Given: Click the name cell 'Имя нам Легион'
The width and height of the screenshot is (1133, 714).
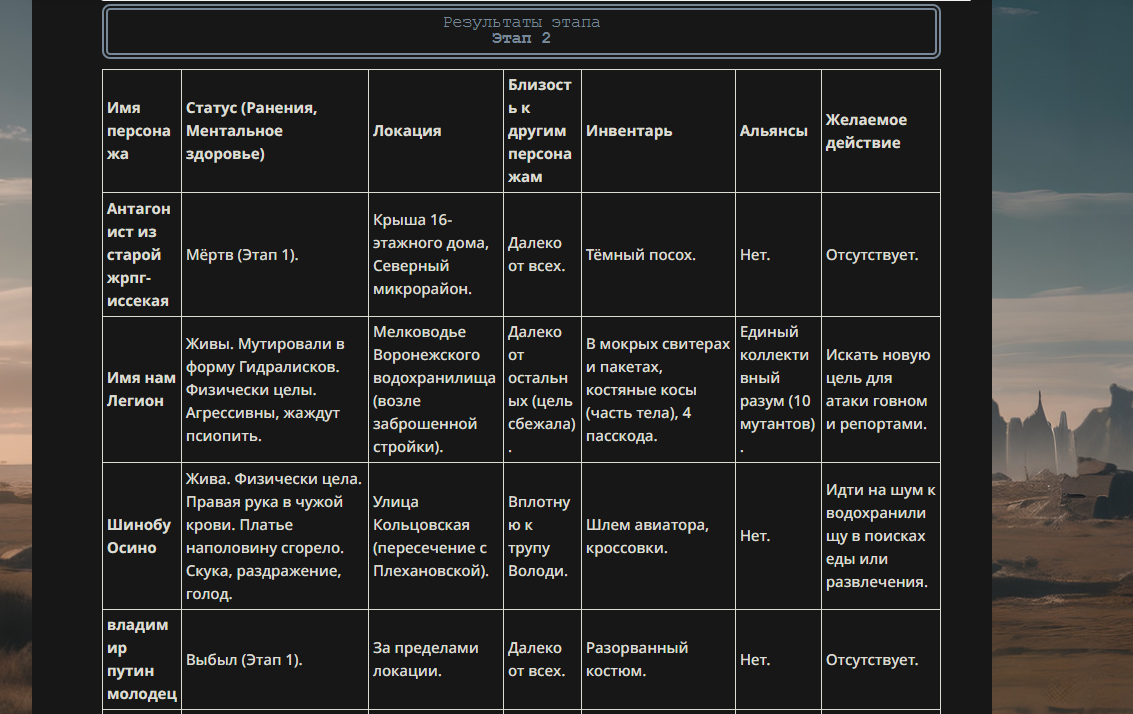Looking at the screenshot, I should tap(142, 390).
